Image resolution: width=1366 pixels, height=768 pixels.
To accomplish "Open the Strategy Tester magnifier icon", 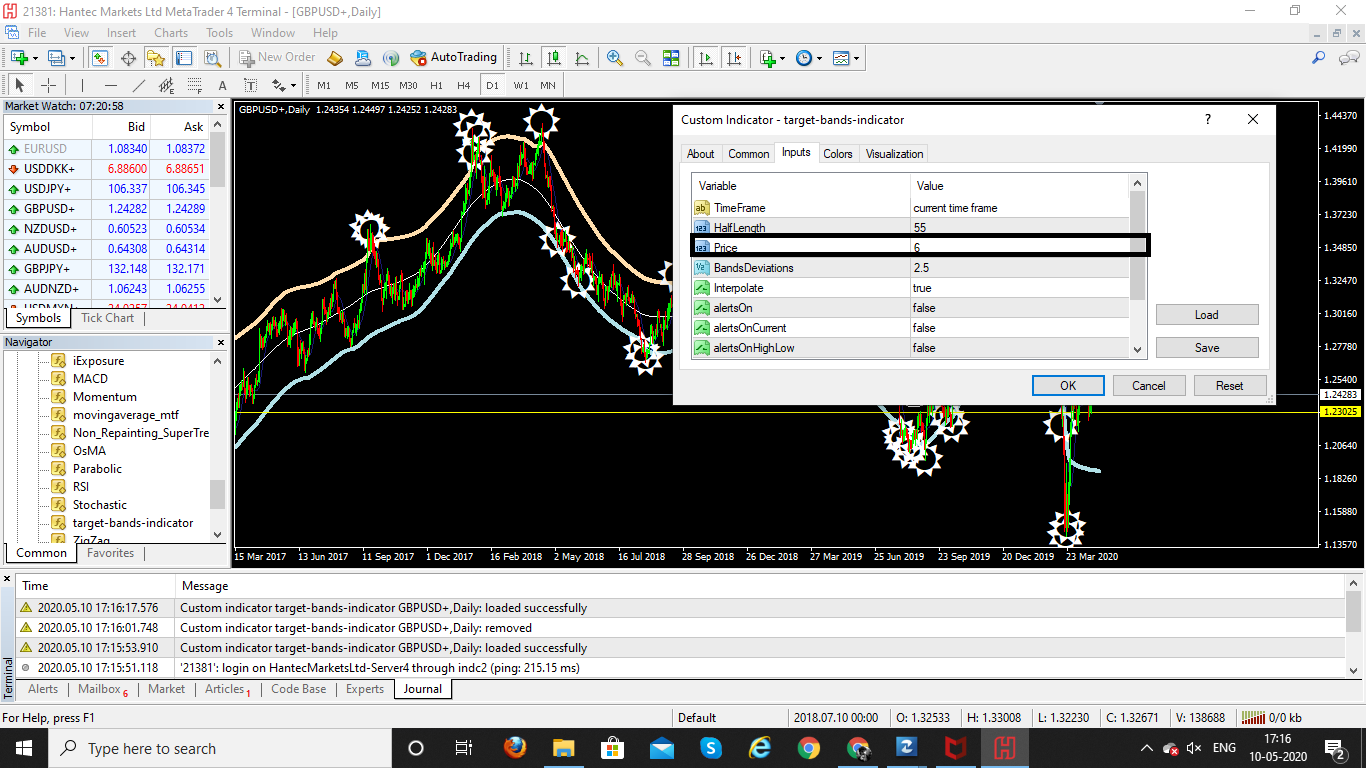I will click(x=212, y=58).
